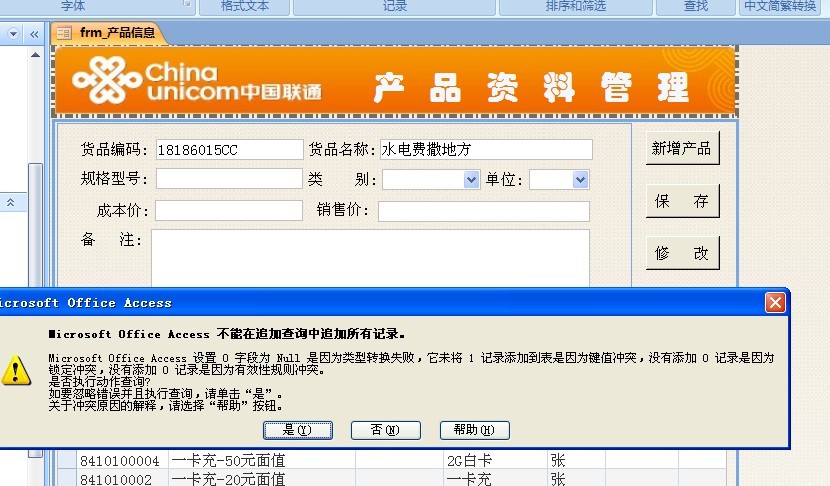Toggle the navigation pane group collapse chevron
830x486 pixels.
point(11,202)
